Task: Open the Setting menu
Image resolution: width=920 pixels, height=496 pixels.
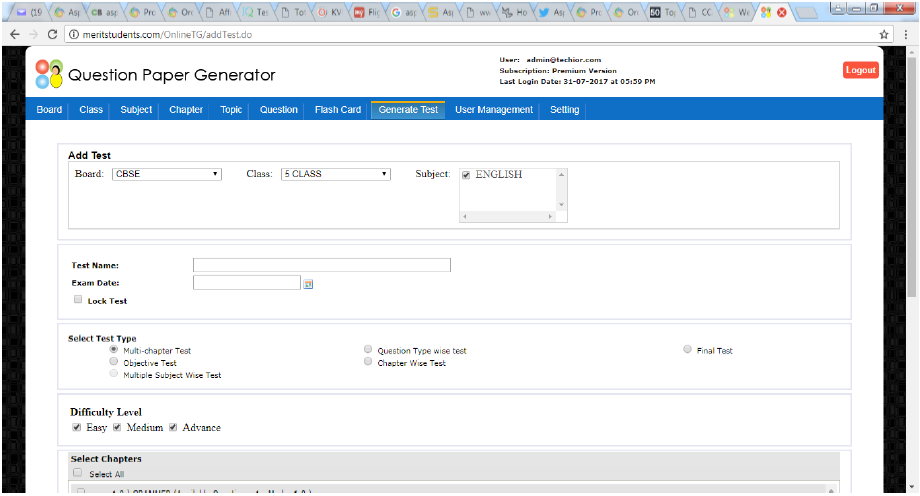Action: click(x=564, y=110)
